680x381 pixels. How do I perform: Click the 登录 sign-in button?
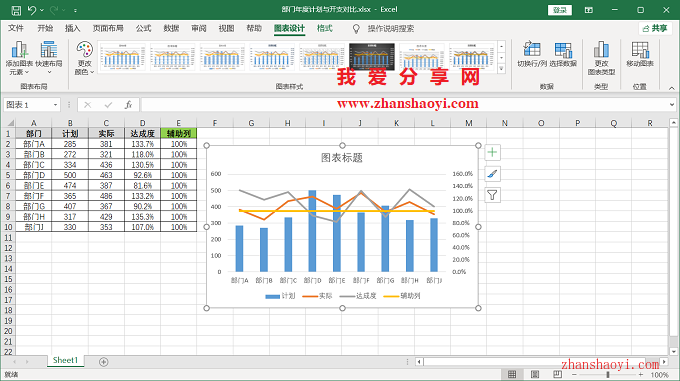click(x=560, y=10)
